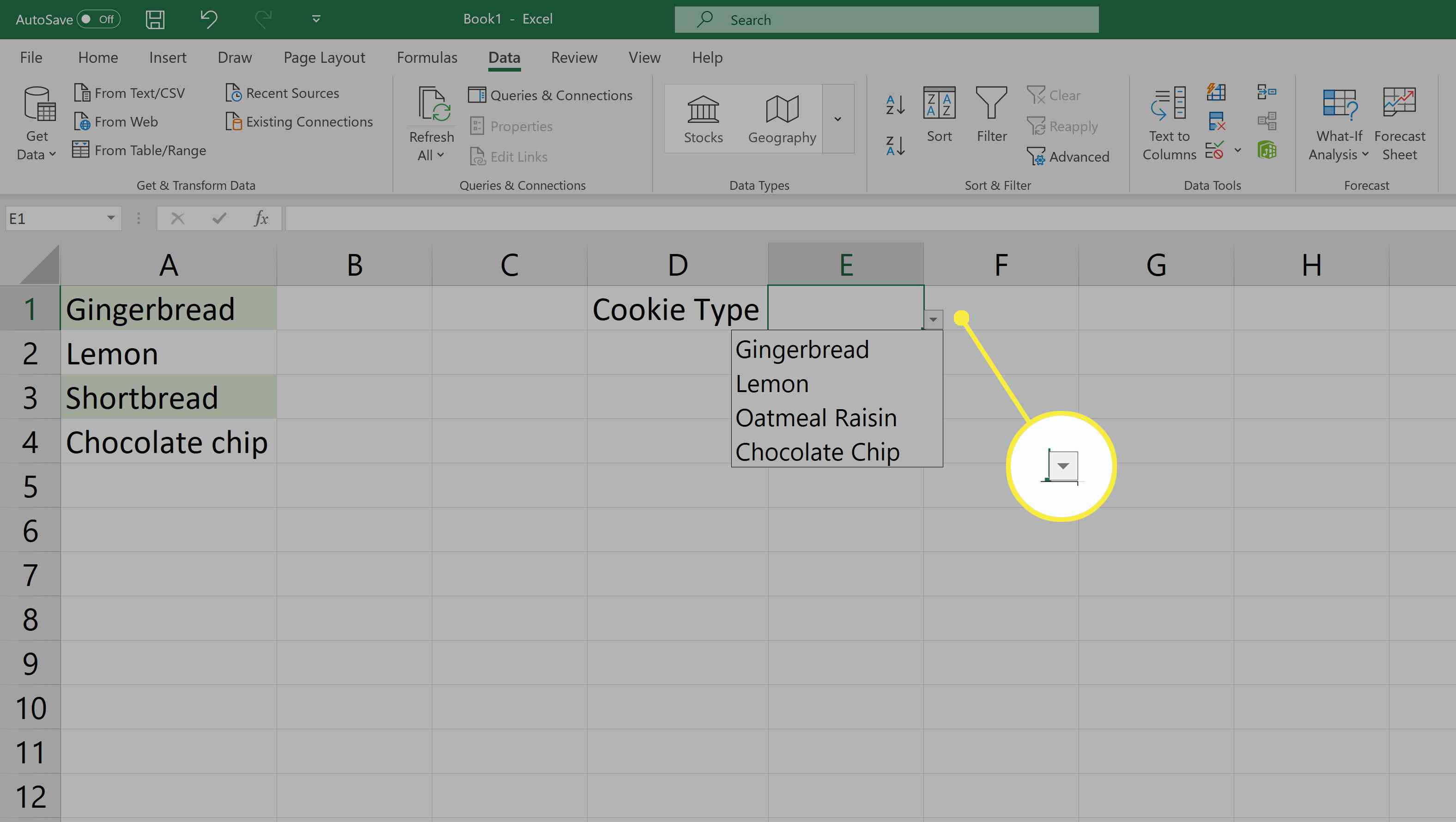Switch to the Insert tab
The width and height of the screenshot is (1456, 822).
pyautogui.click(x=167, y=58)
